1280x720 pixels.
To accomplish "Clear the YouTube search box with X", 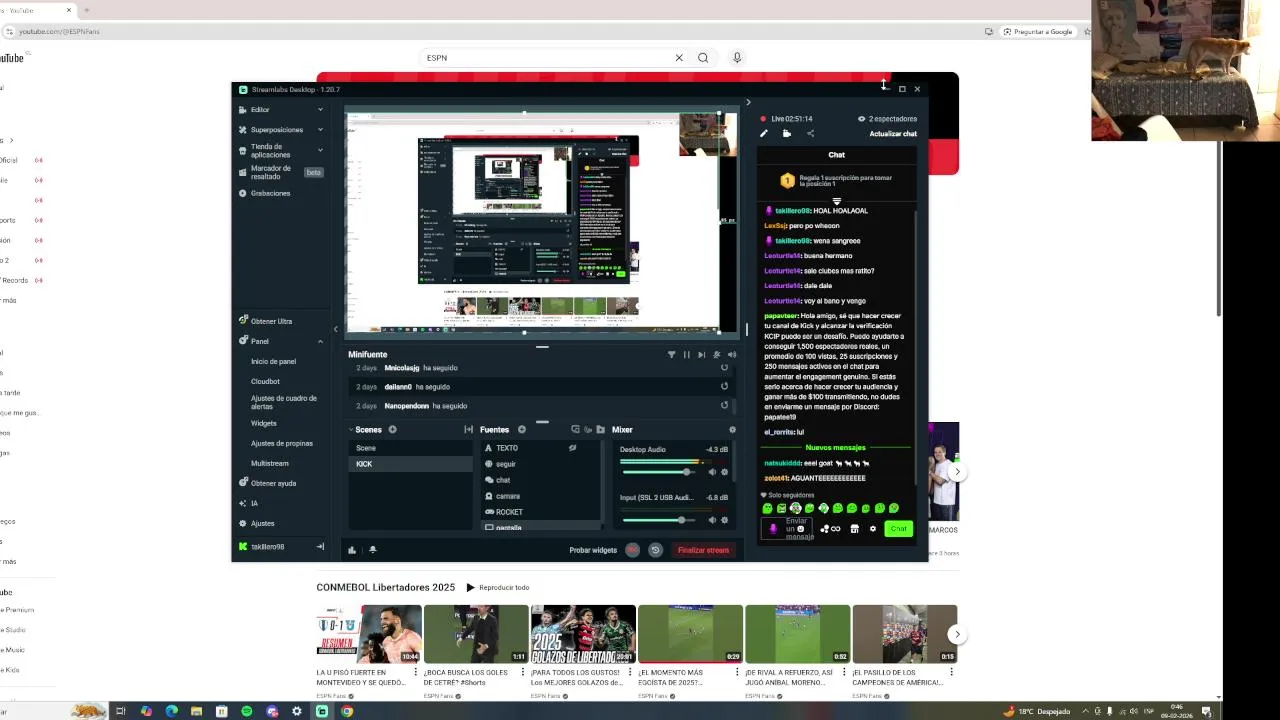I will [x=679, y=58].
